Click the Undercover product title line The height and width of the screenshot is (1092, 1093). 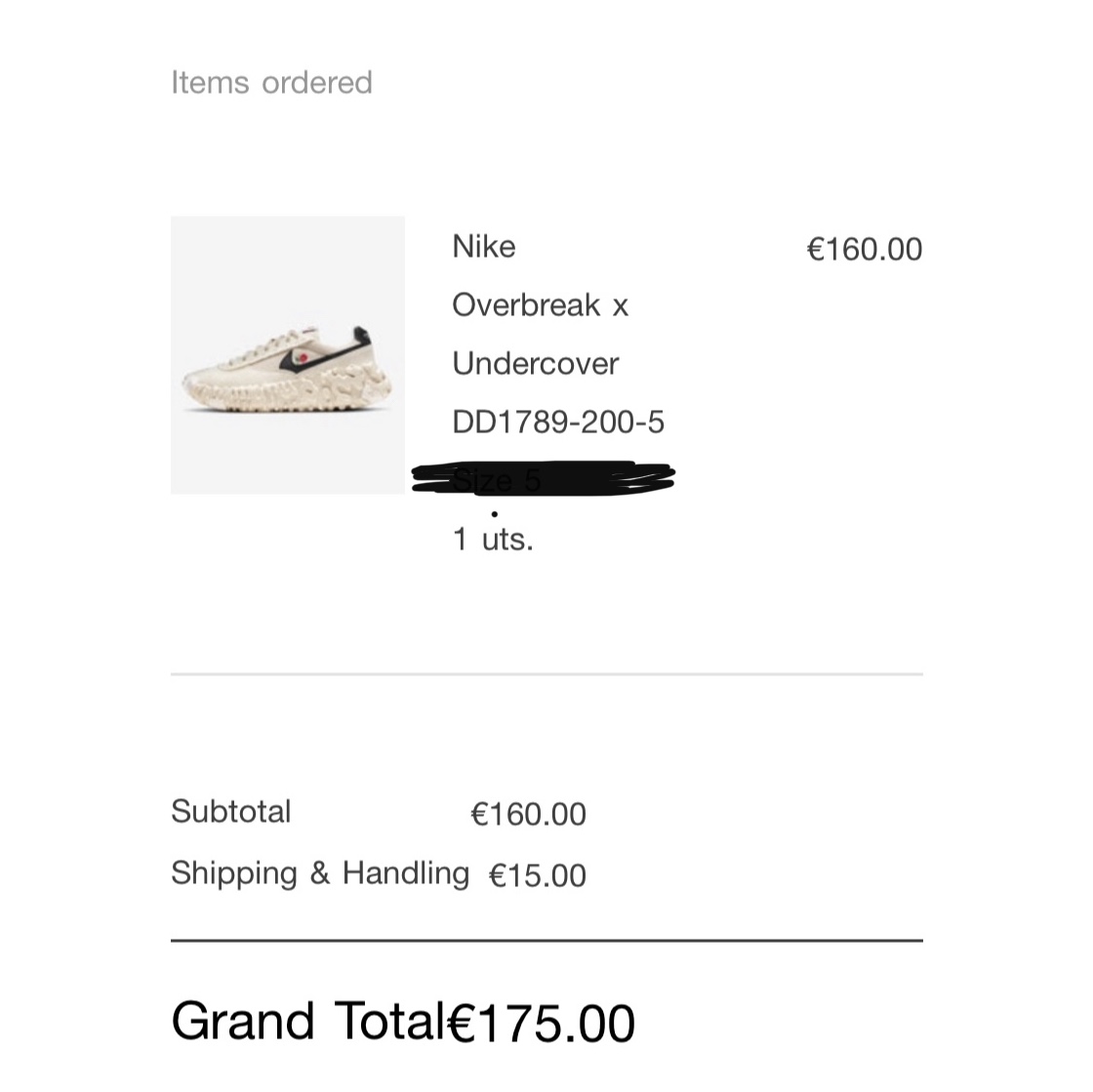coord(536,364)
